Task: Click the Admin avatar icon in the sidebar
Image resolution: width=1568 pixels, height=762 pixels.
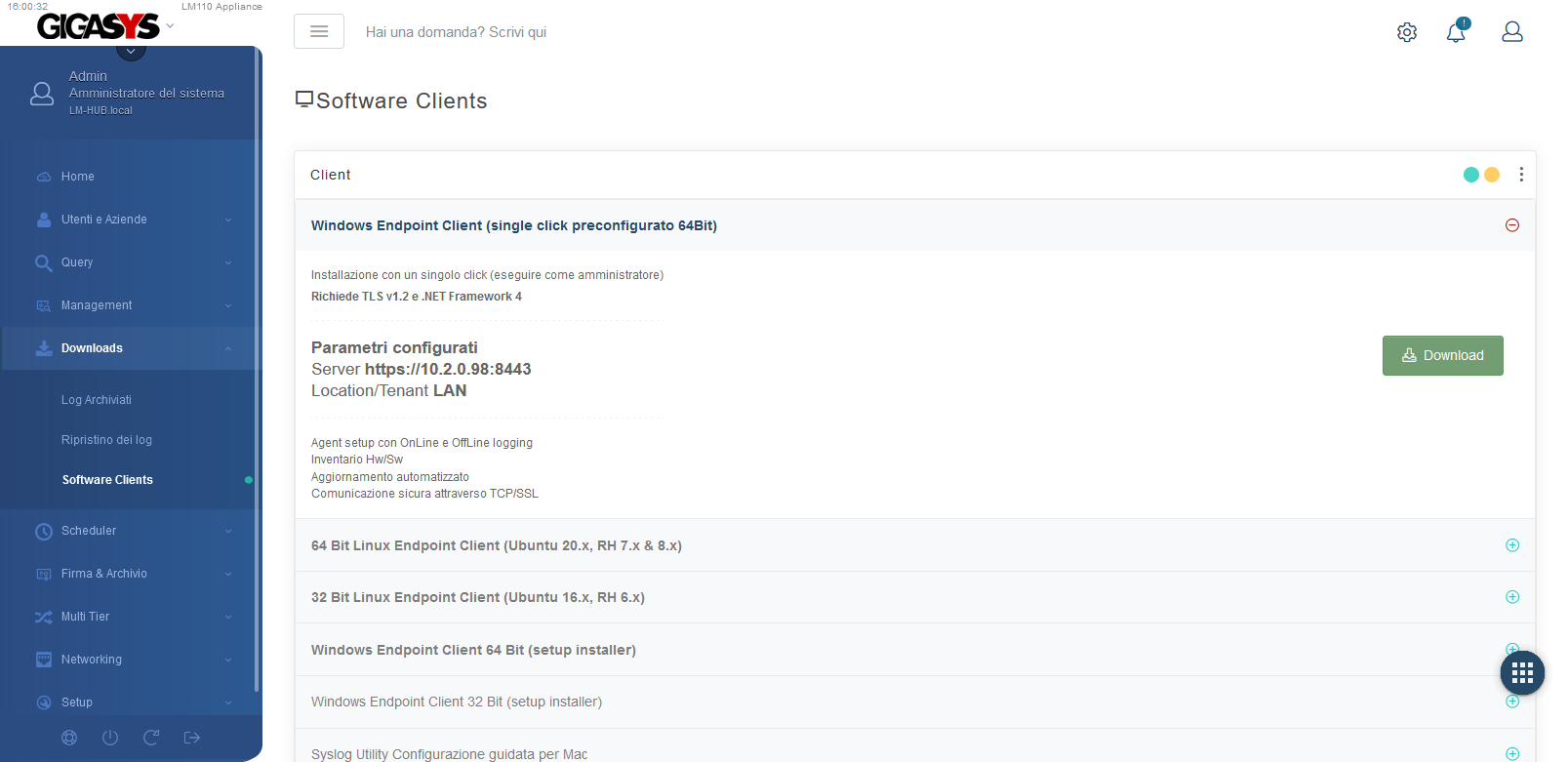Action: click(42, 94)
